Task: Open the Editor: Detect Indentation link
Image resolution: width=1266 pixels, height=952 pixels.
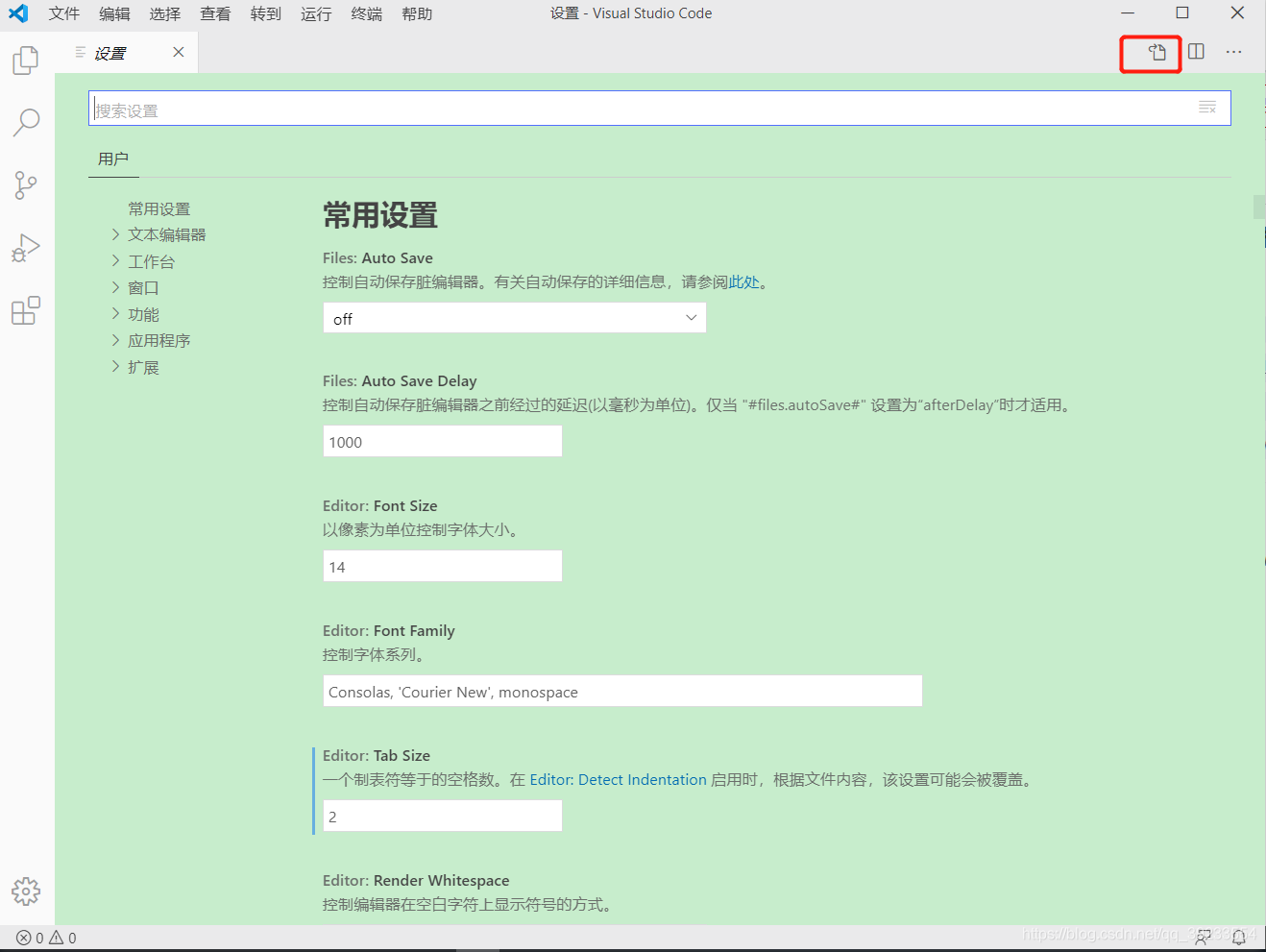Action: tap(619, 779)
